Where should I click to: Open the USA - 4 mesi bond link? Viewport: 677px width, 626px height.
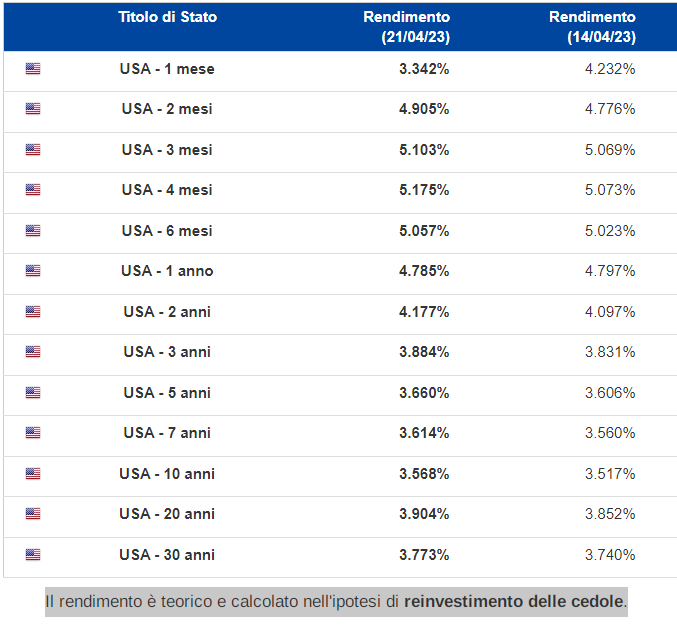[x=167, y=190]
